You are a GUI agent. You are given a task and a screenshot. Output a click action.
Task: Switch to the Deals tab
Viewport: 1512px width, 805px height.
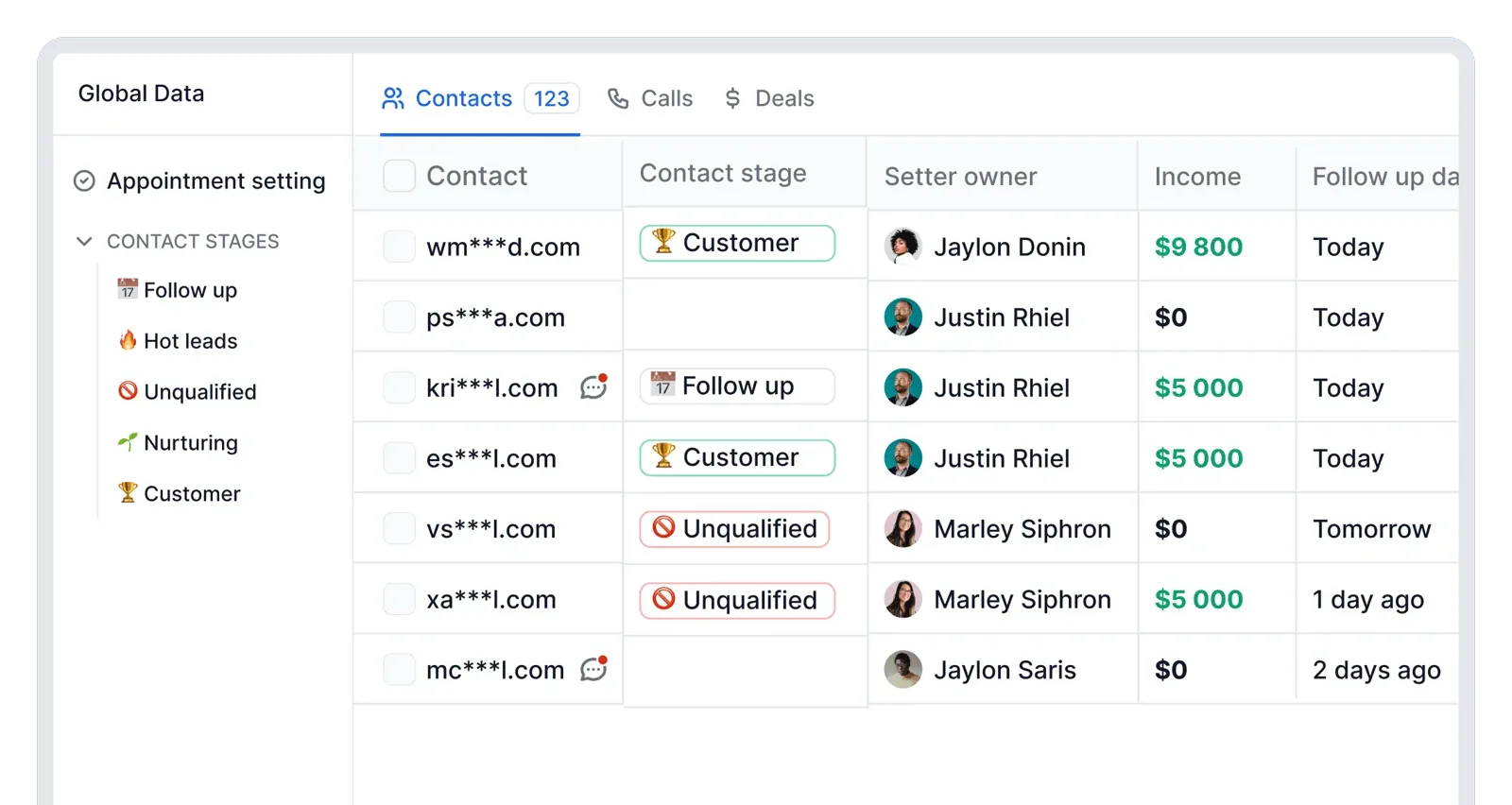pos(769,98)
